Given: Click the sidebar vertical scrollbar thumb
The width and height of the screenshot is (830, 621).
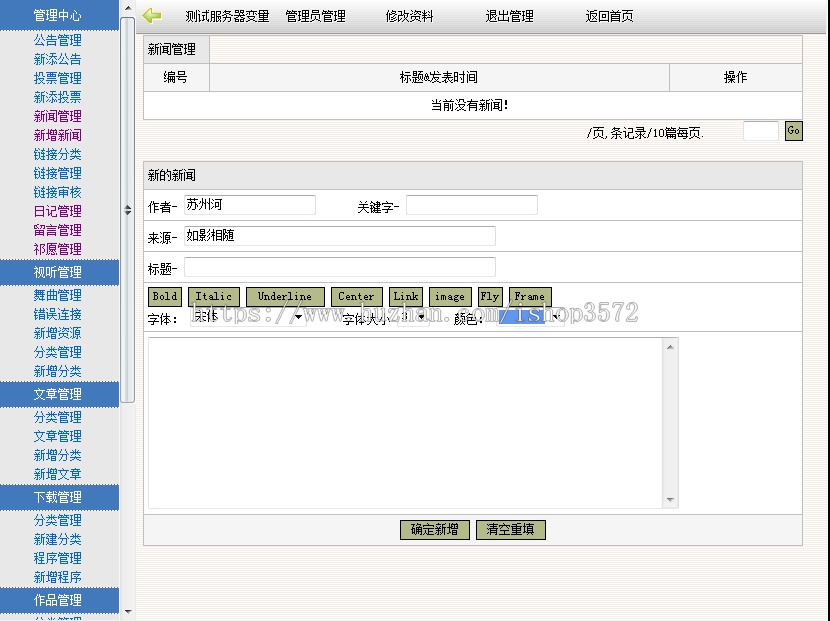Looking at the screenshot, I should click(x=128, y=210).
